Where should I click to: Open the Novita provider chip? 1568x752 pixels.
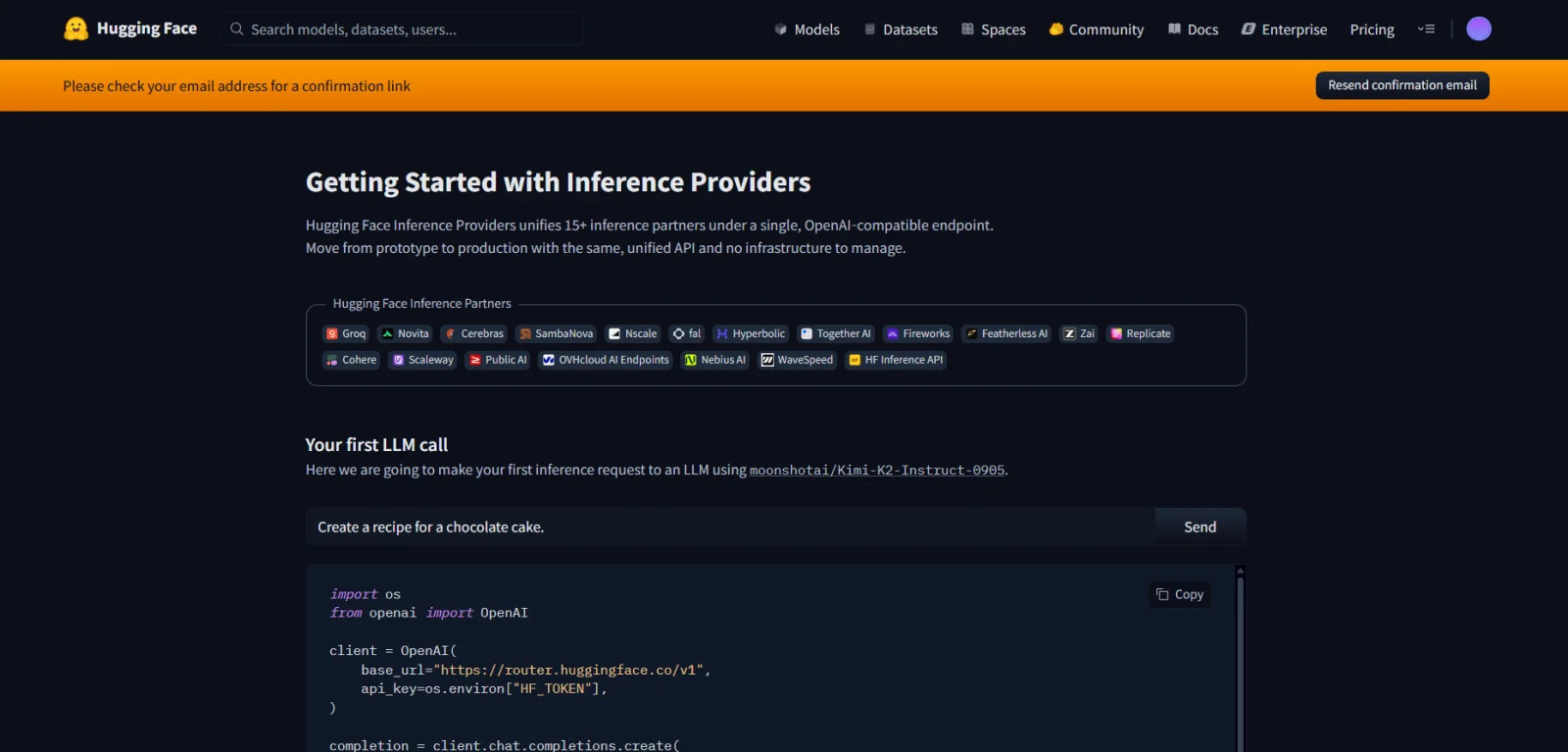pyautogui.click(x=405, y=333)
